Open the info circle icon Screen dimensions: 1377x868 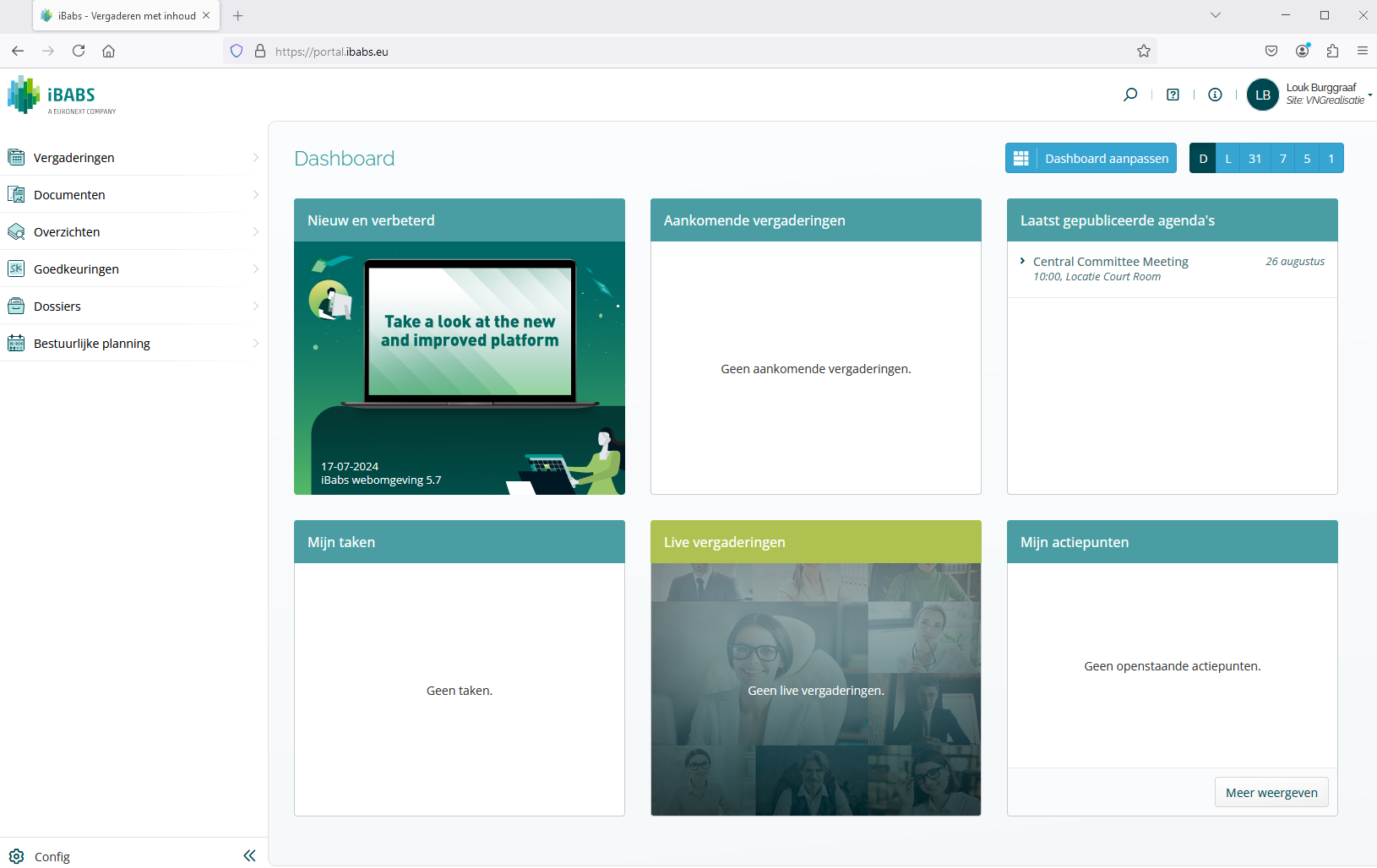coord(1215,94)
